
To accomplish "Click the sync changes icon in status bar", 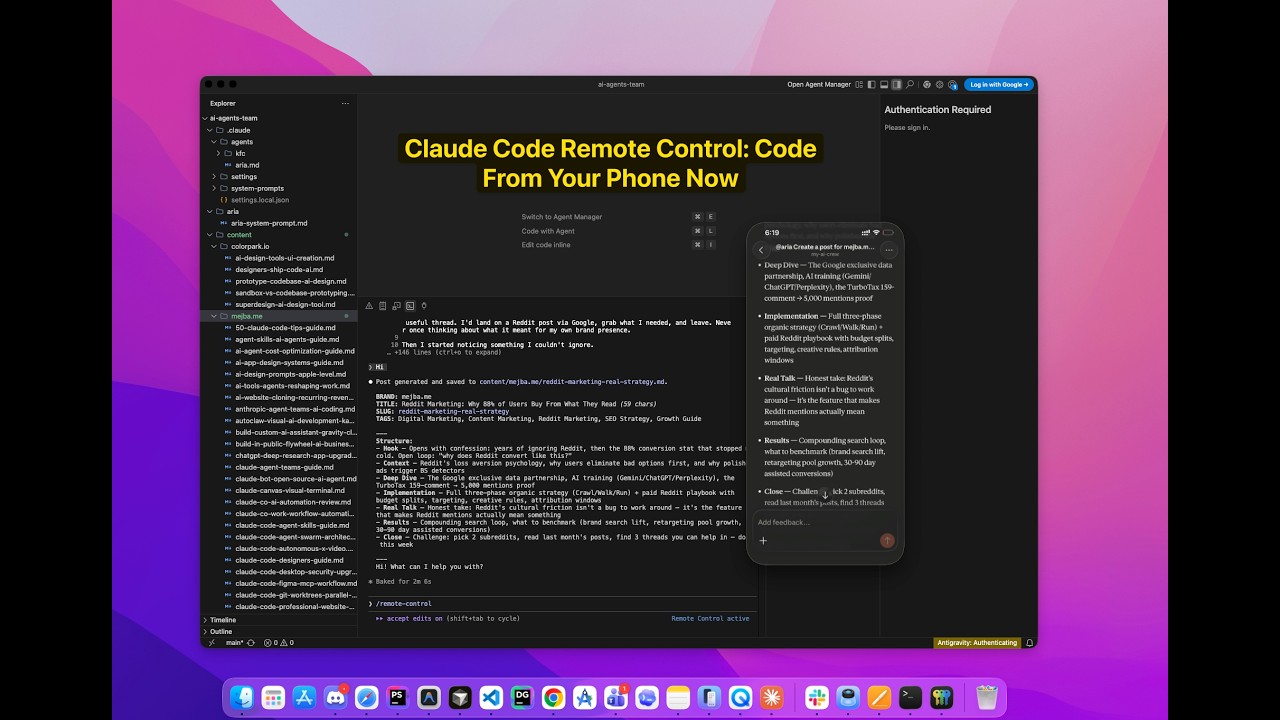I will [x=251, y=643].
